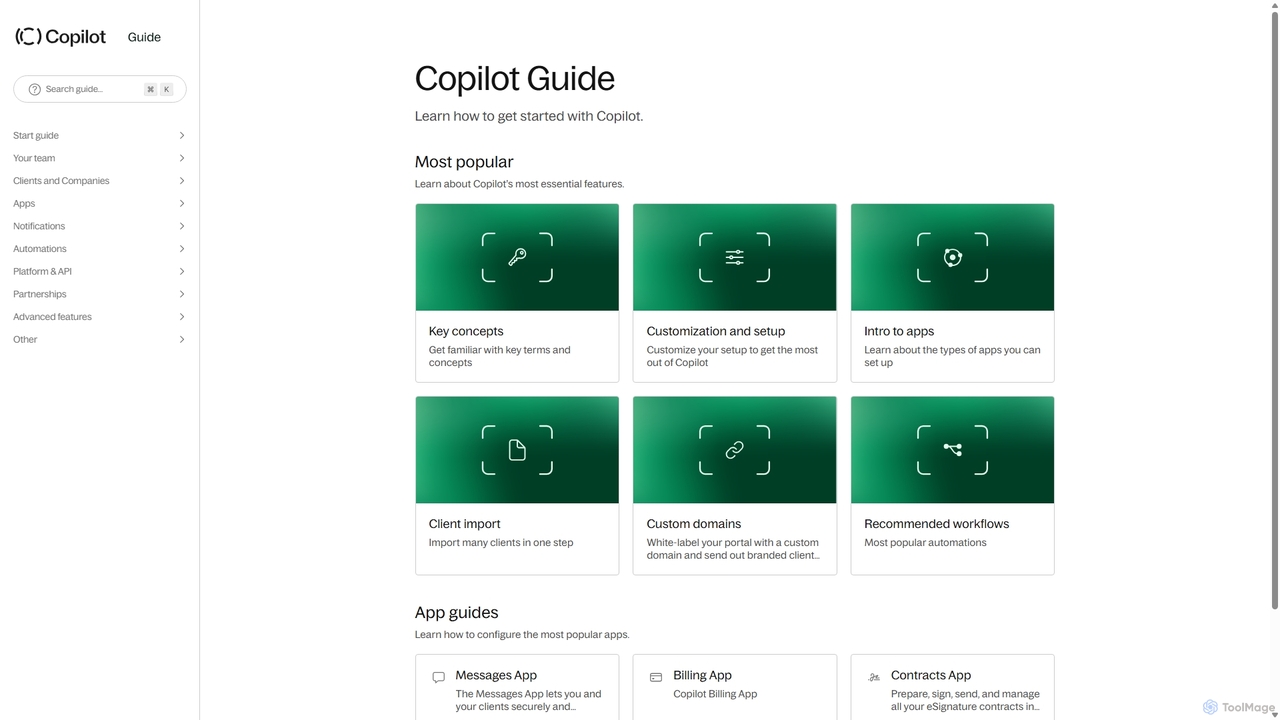Expand the Notifications chevron
1280x720 pixels.
pos(182,226)
